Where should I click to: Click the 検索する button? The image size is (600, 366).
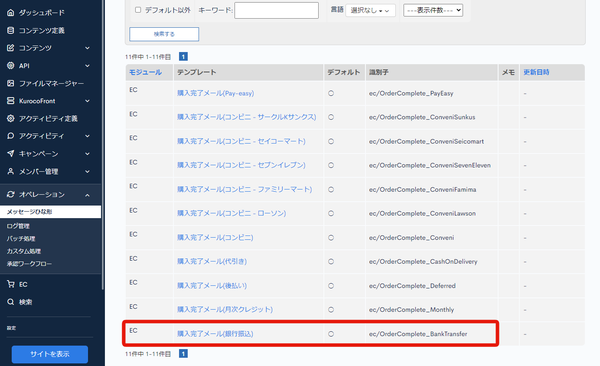point(164,34)
